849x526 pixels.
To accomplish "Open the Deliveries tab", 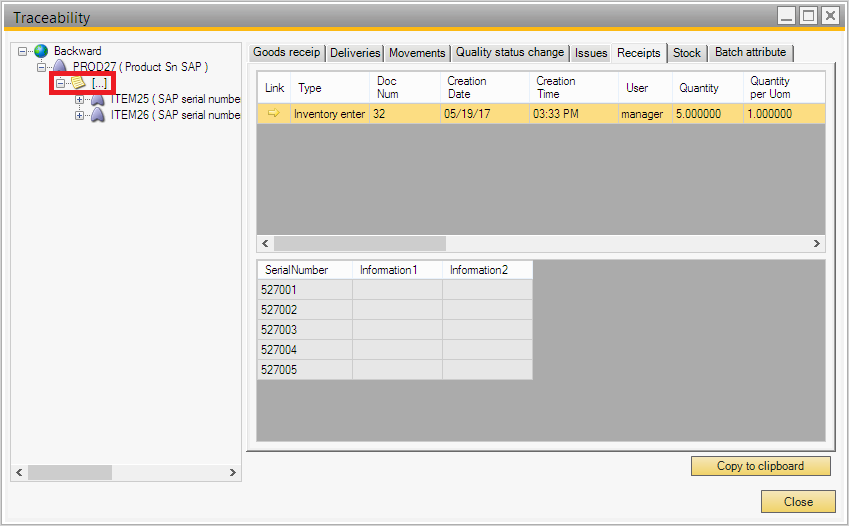I will coord(355,53).
